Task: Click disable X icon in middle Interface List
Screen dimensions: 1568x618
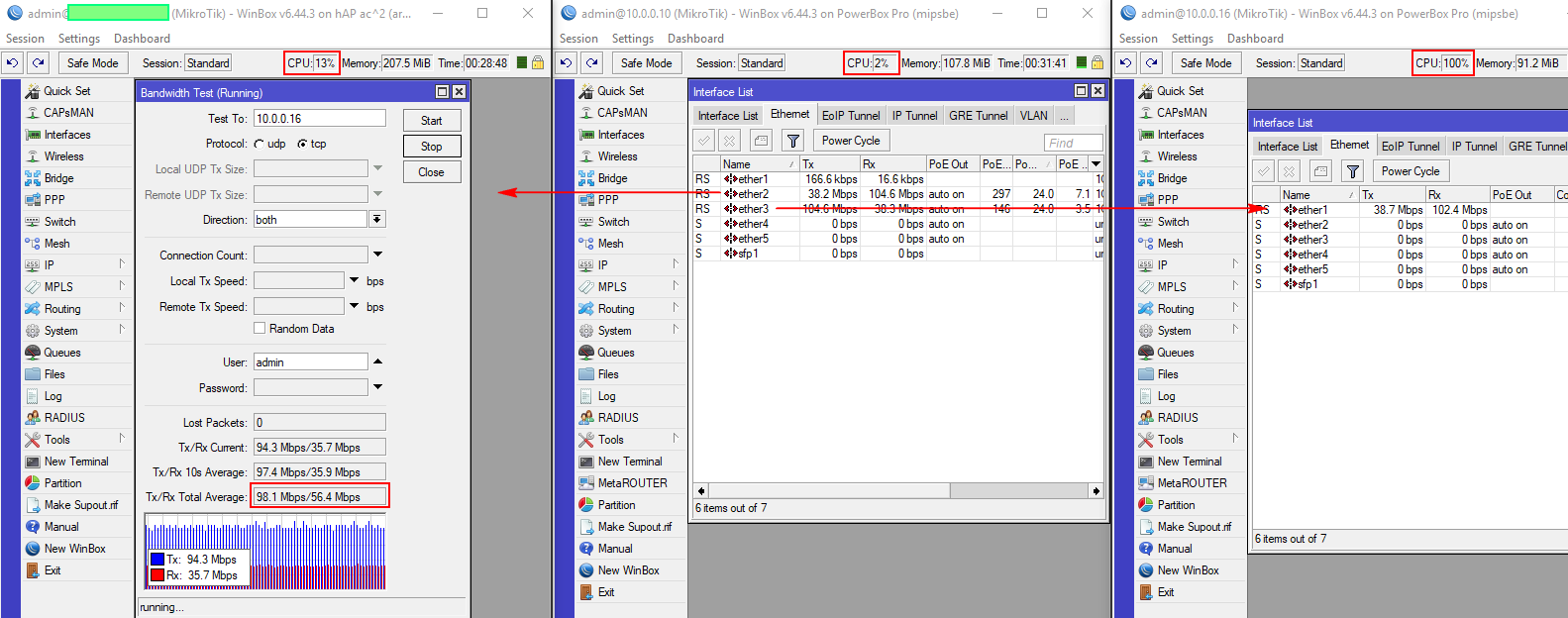Action: [729, 141]
